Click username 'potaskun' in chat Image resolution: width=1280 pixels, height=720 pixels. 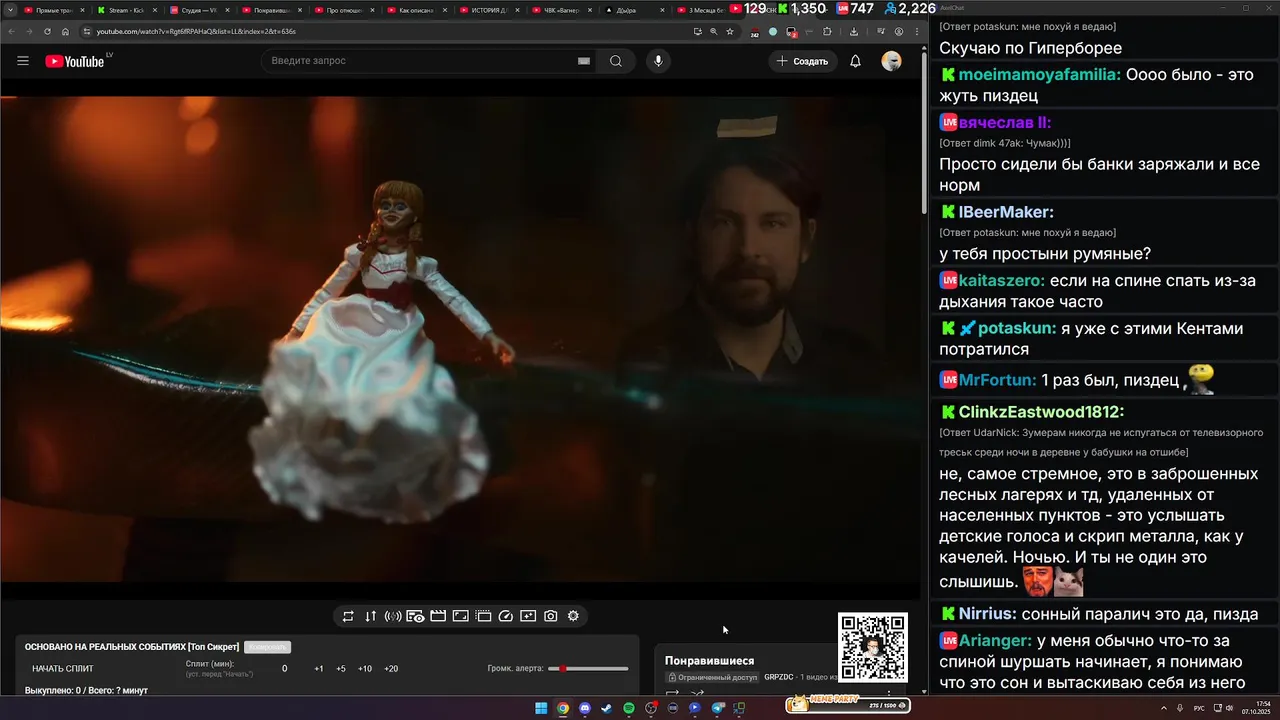1015,328
